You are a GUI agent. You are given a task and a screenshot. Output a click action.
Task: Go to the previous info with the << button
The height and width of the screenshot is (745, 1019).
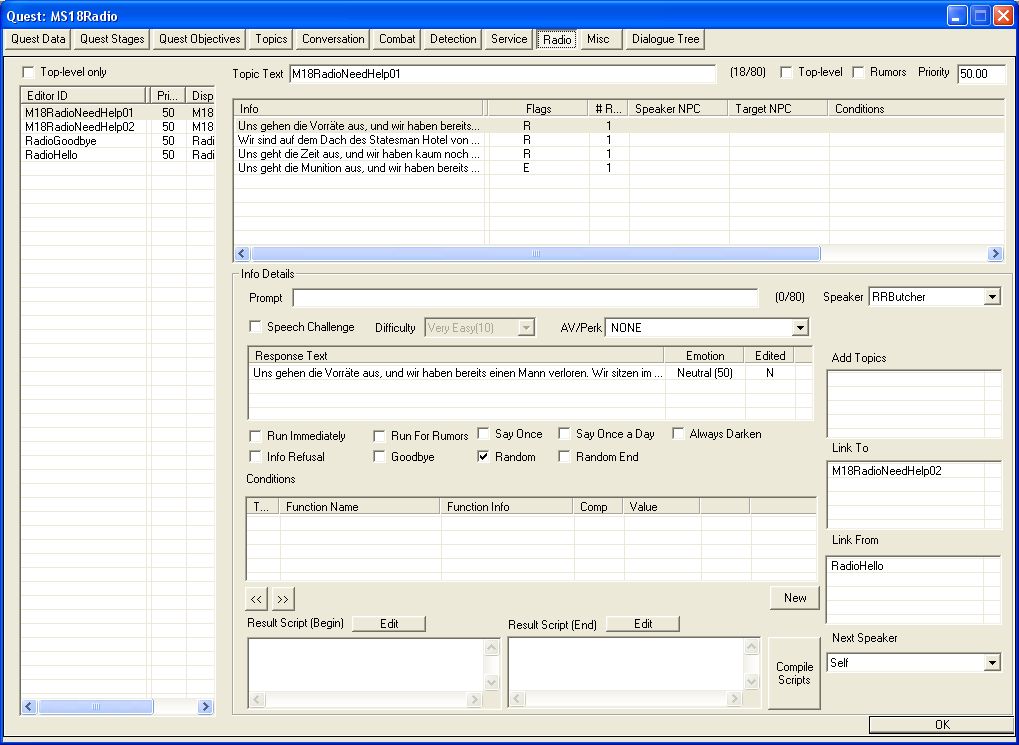pyautogui.click(x=256, y=599)
